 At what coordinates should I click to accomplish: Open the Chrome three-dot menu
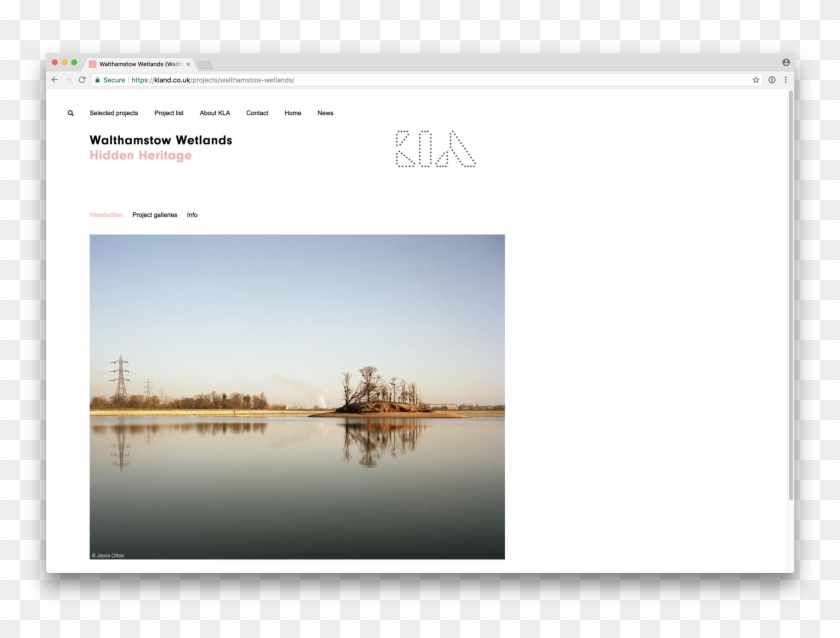coord(785,80)
